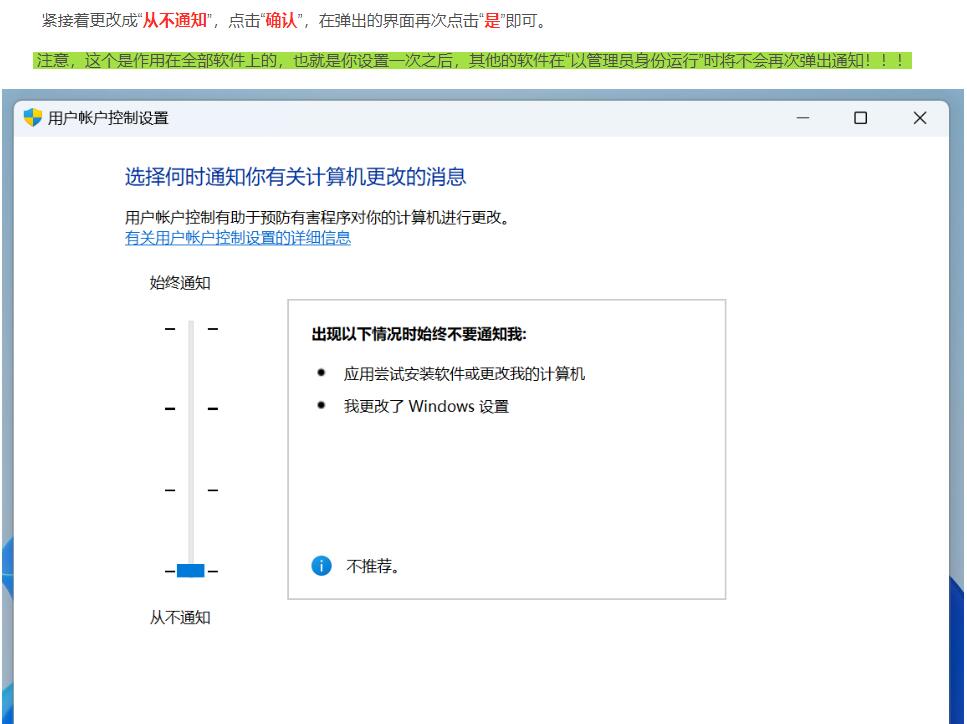This screenshot has height=724, width=967.
Task: Set slider to the topmost tick mark
Action: coord(190,328)
